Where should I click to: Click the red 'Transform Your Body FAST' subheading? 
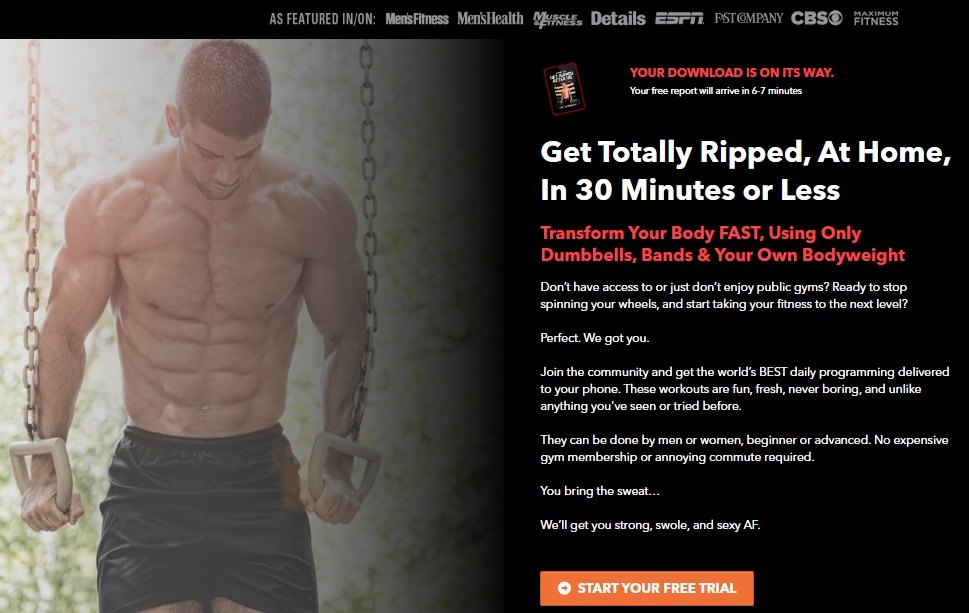point(722,244)
